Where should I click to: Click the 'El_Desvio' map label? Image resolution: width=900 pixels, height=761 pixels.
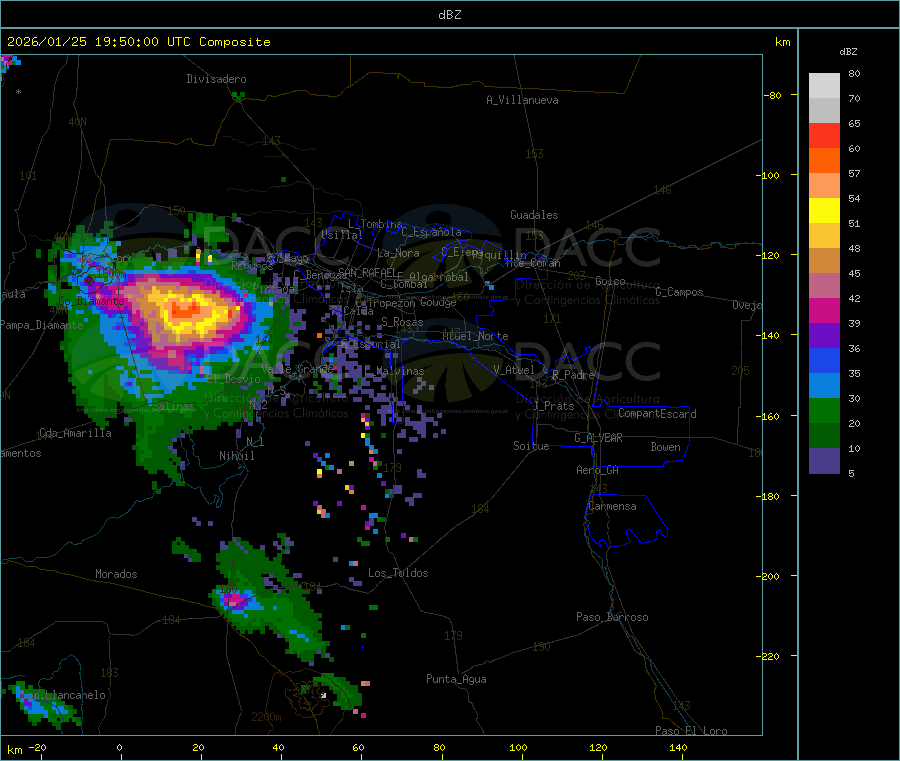(234, 379)
